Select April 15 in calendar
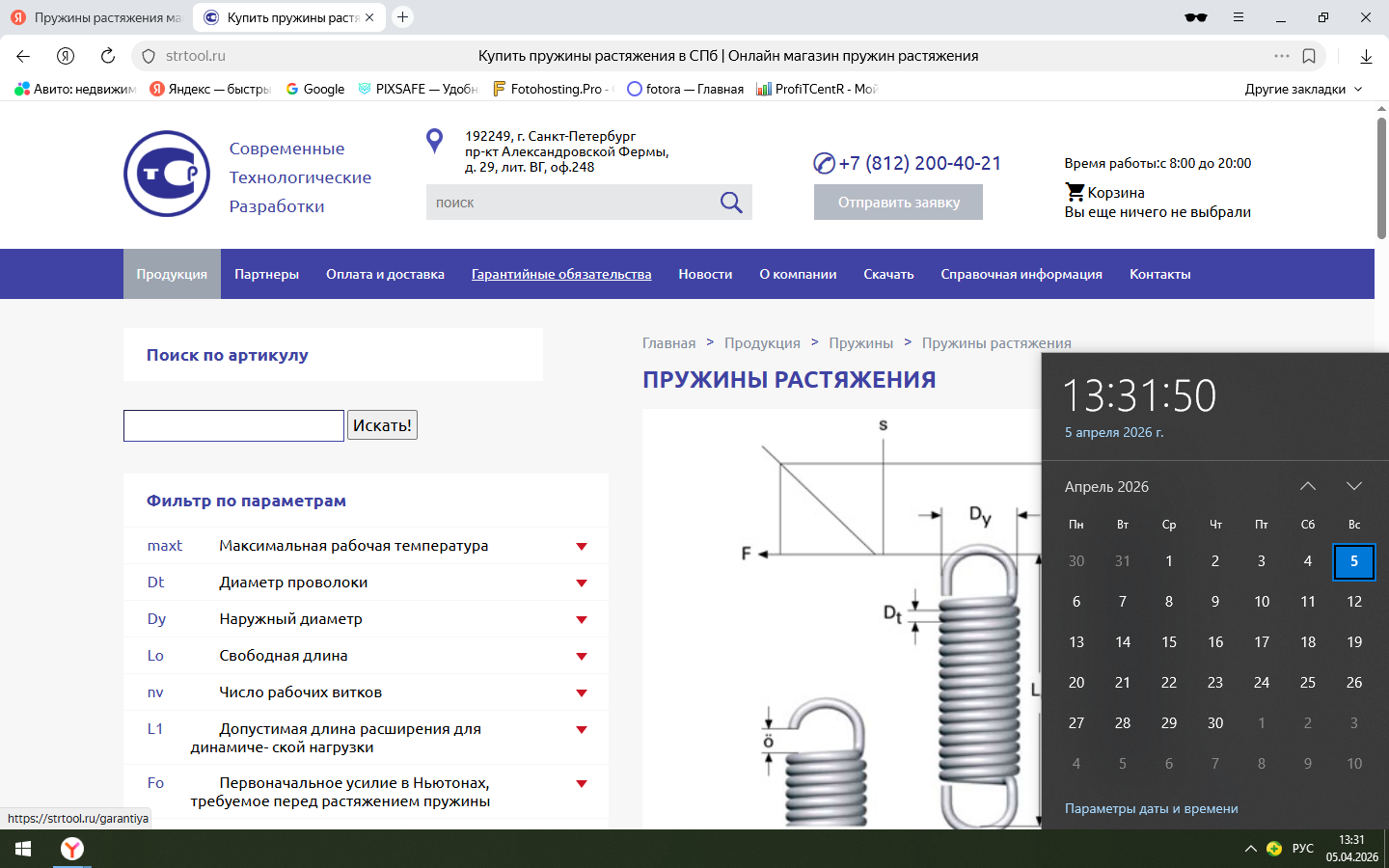The image size is (1389, 868). pyautogui.click(x=1169, y=642)
